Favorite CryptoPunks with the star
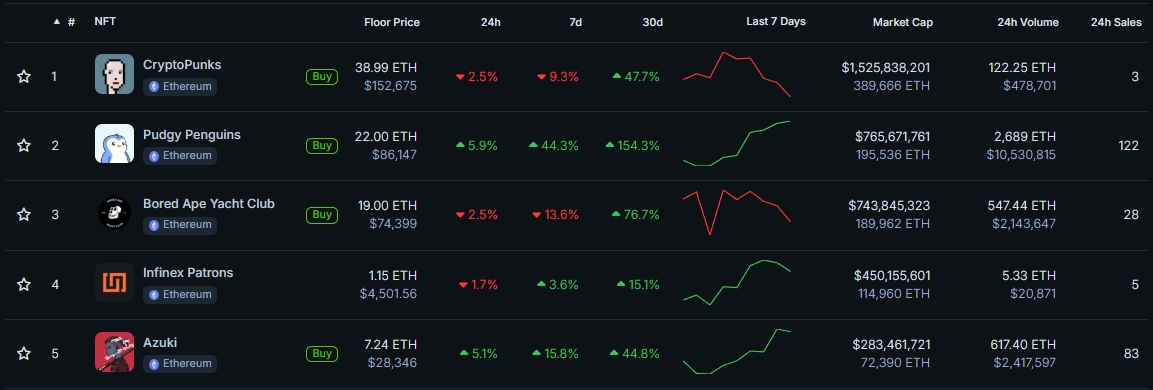This screenshot has height=390, width=1153. tap(24, 77)
